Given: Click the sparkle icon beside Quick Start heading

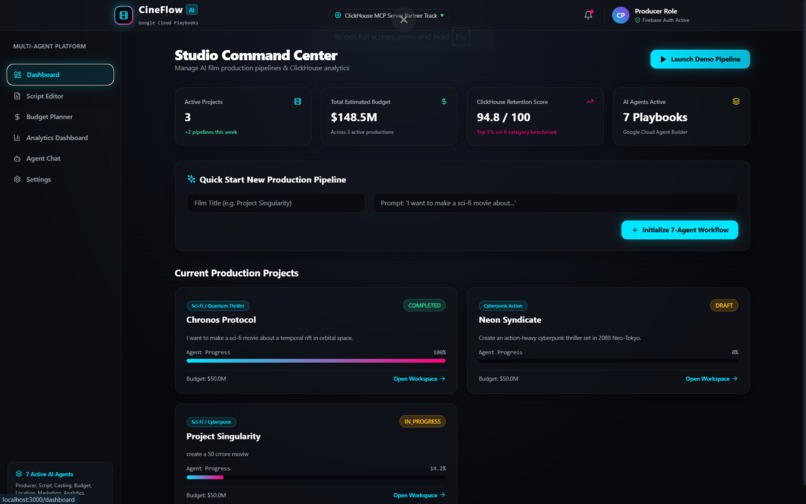Looking at the screenshot, I should point(191,179).
